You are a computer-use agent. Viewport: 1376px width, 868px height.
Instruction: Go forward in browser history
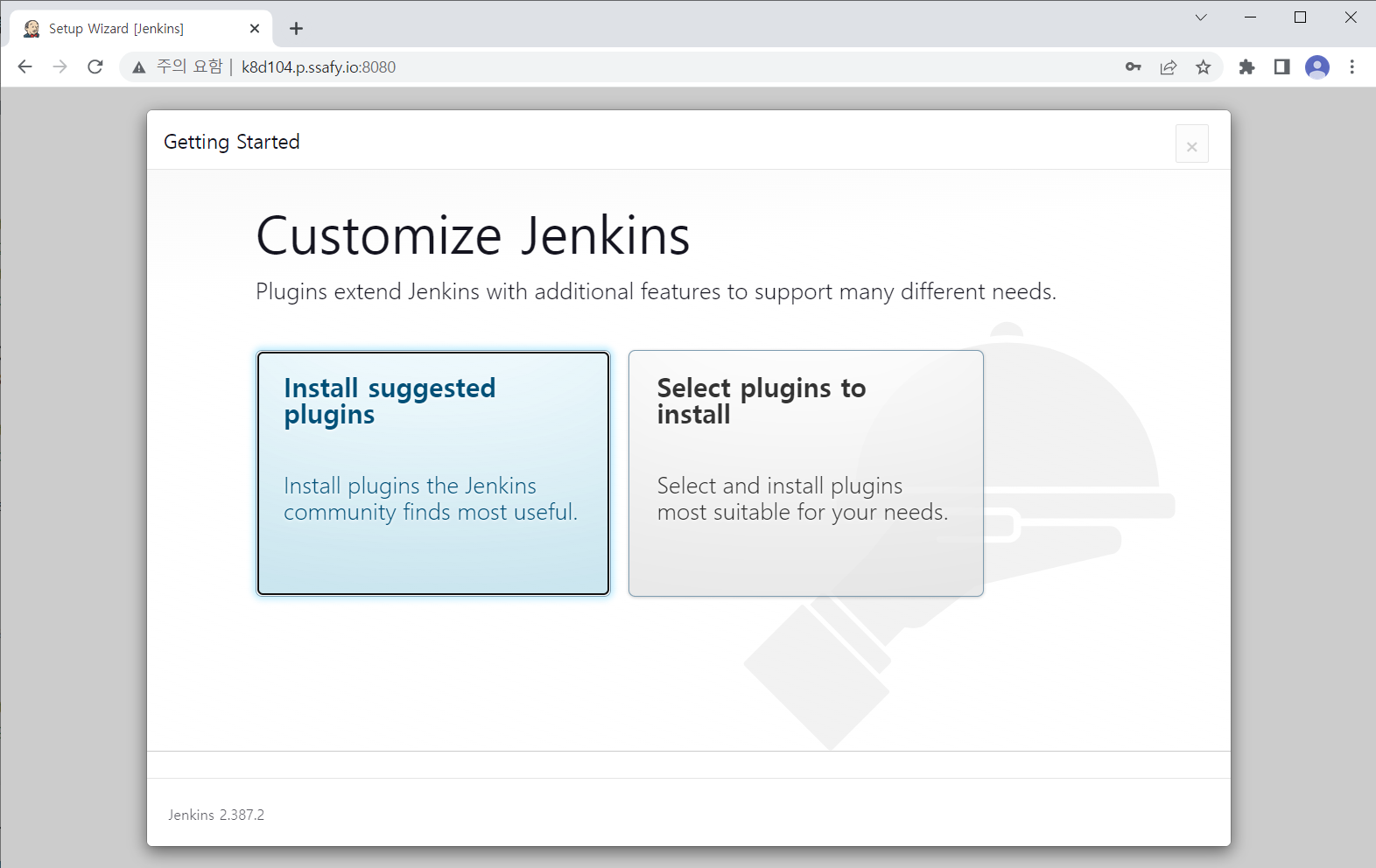(60, 66)
